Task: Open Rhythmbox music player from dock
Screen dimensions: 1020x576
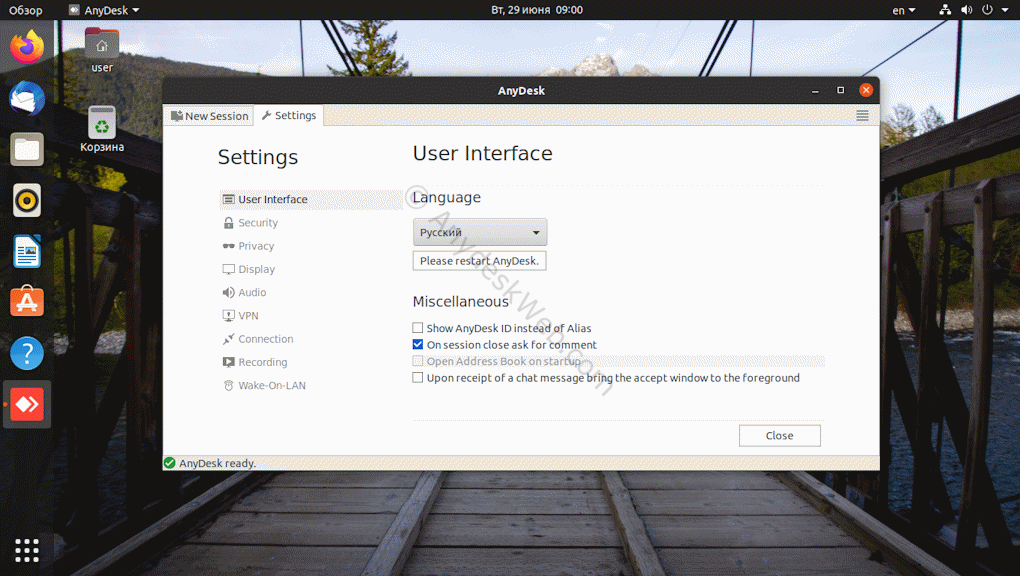Action: point(27,200)
